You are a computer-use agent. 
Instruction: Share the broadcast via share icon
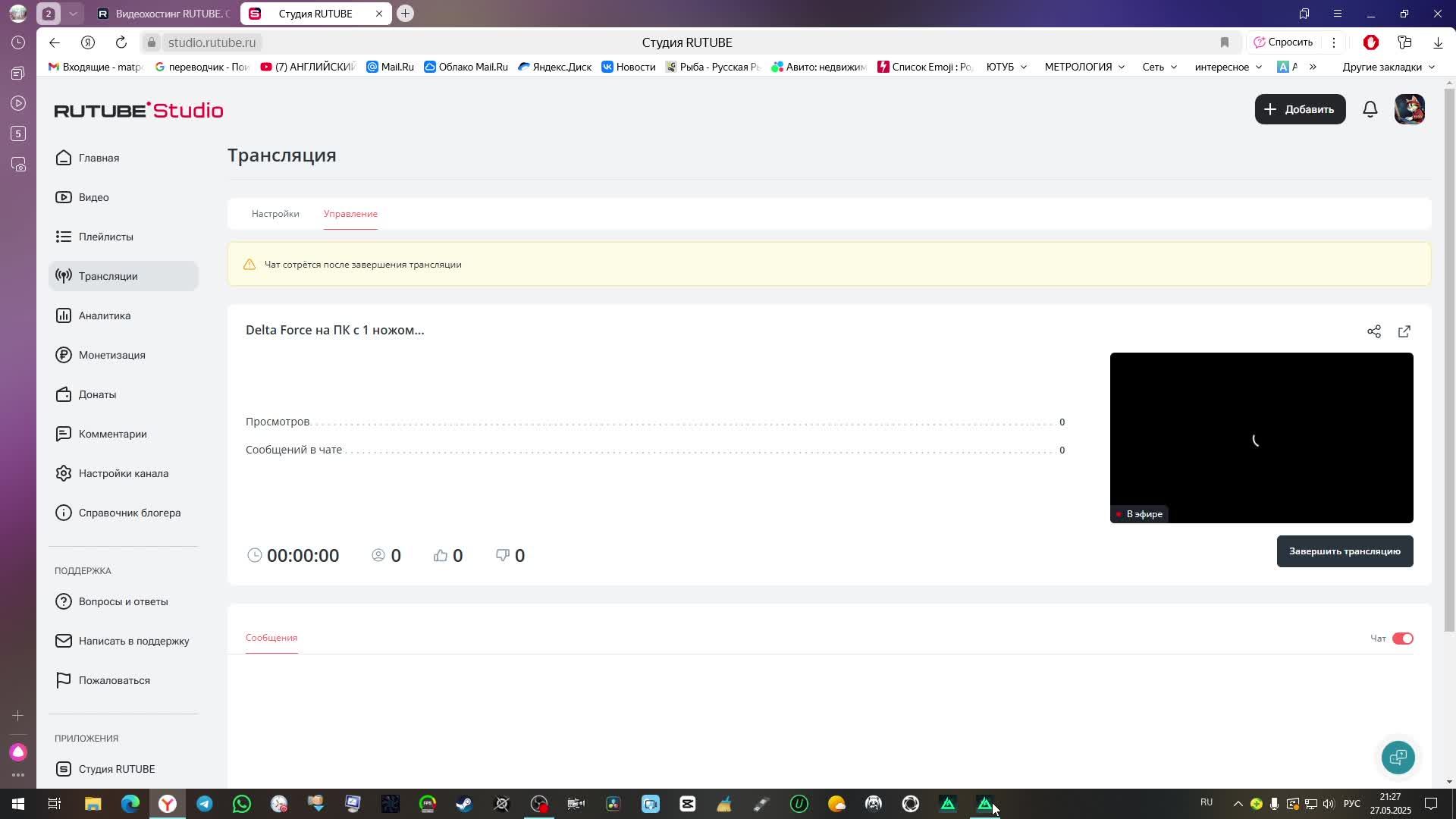[1374, 331]
